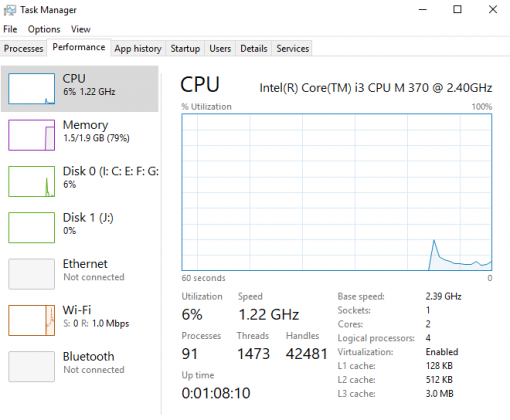This screenshot has height=420, width=510.
Task: Select the Ethernet graph icon
Action: pos(32,274)
